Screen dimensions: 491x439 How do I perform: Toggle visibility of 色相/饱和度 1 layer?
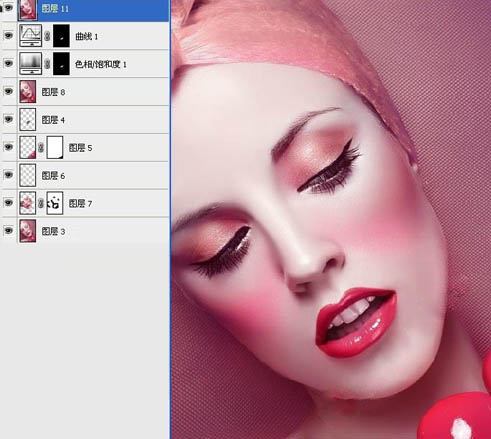point(8,63)
